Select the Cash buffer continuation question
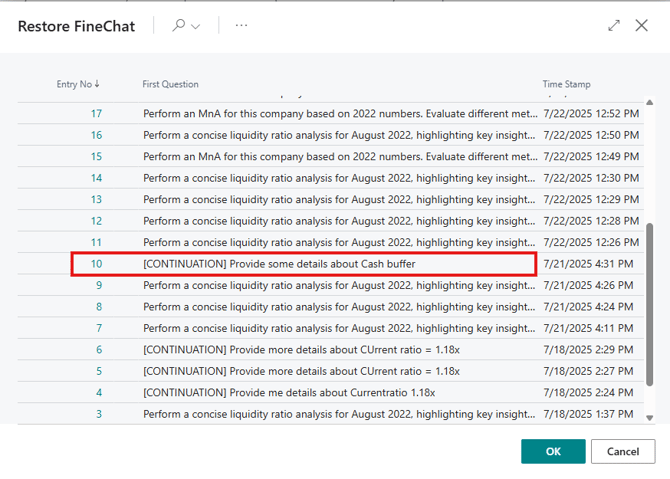This screenshot has width=670, height=479. (x=279, y=264)
